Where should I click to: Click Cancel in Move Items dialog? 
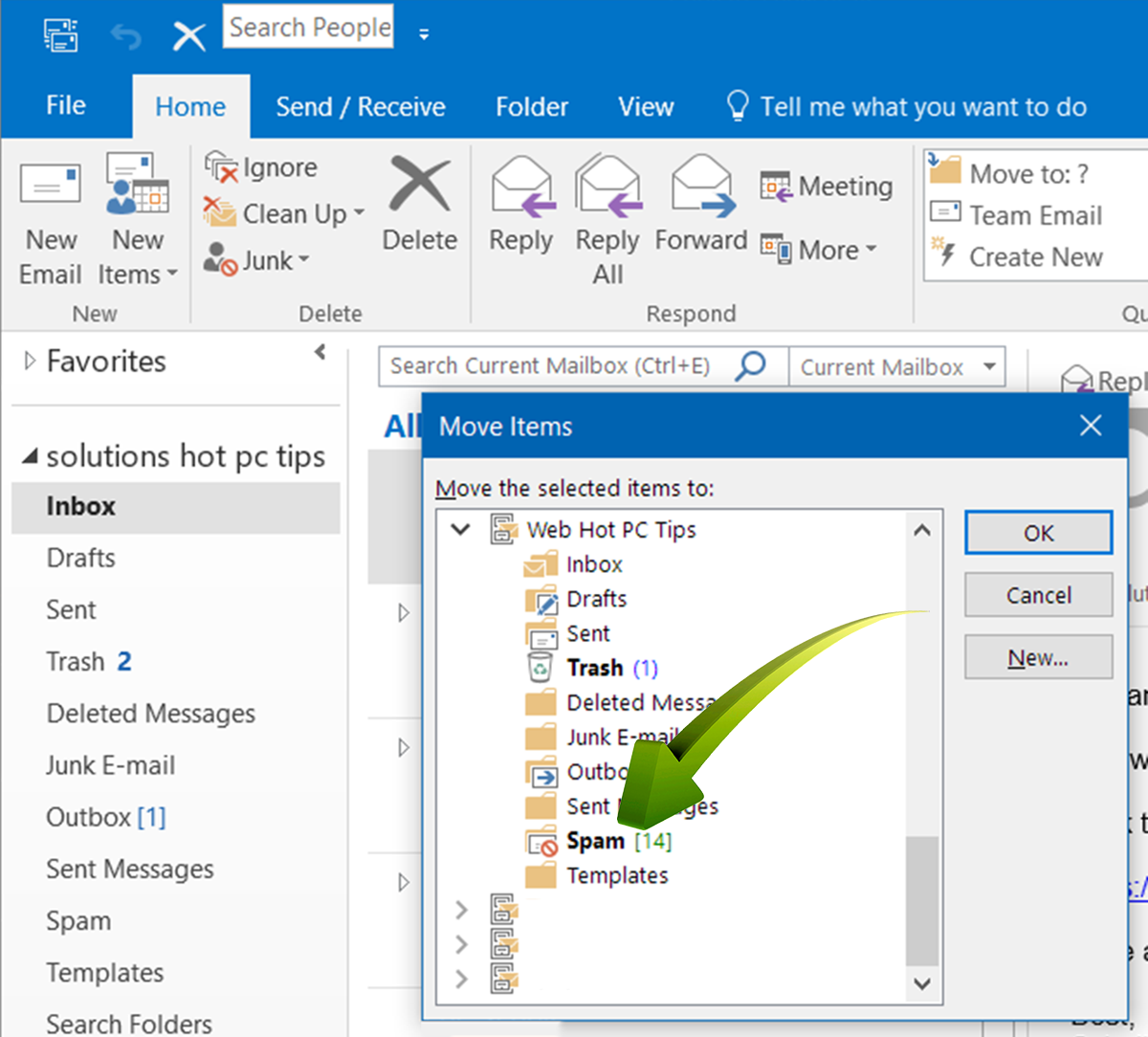pyautogui.click(x=1038, y=595)
